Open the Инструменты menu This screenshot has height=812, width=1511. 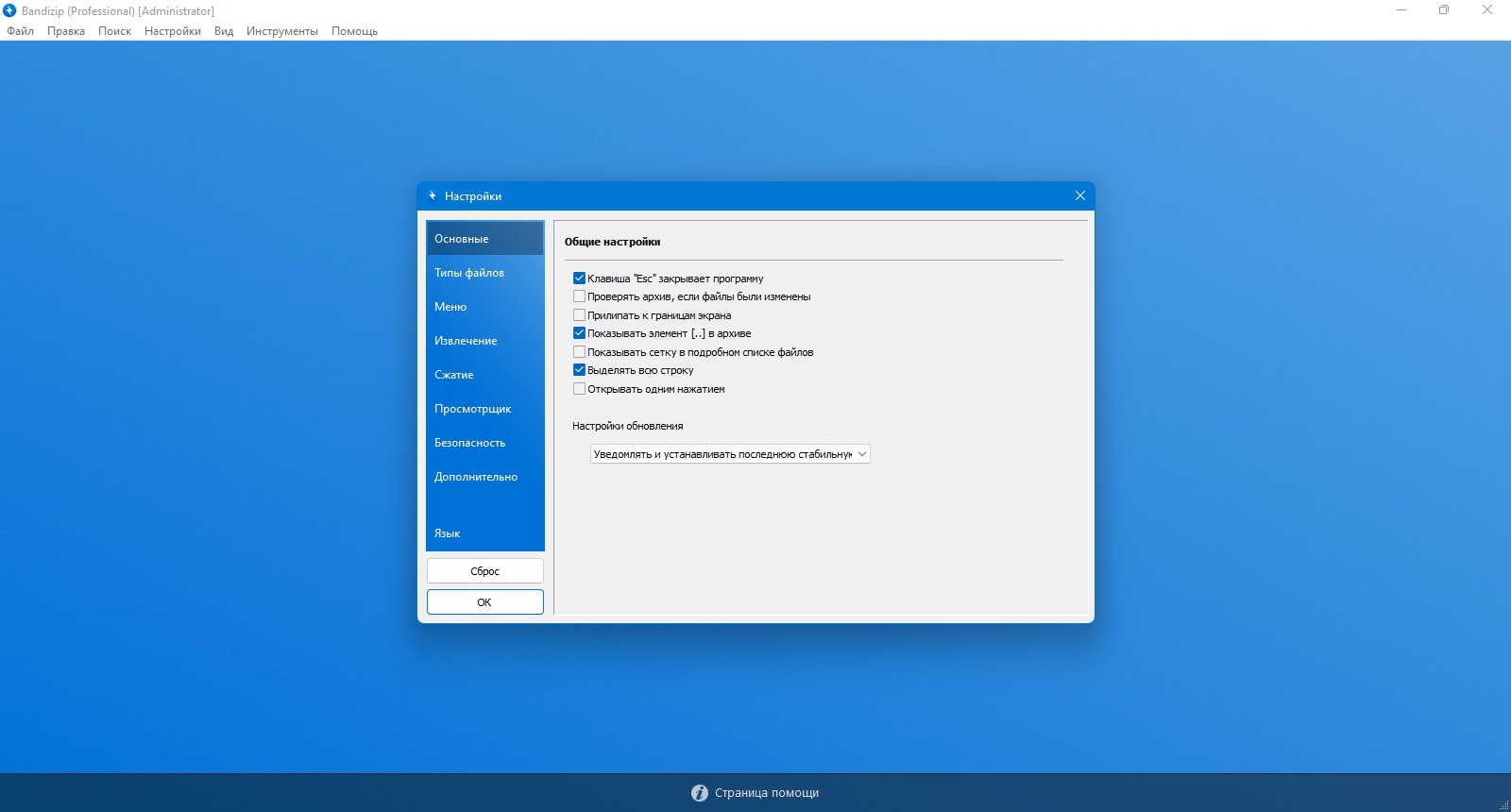pyautogui.click(x=281, y=31)
